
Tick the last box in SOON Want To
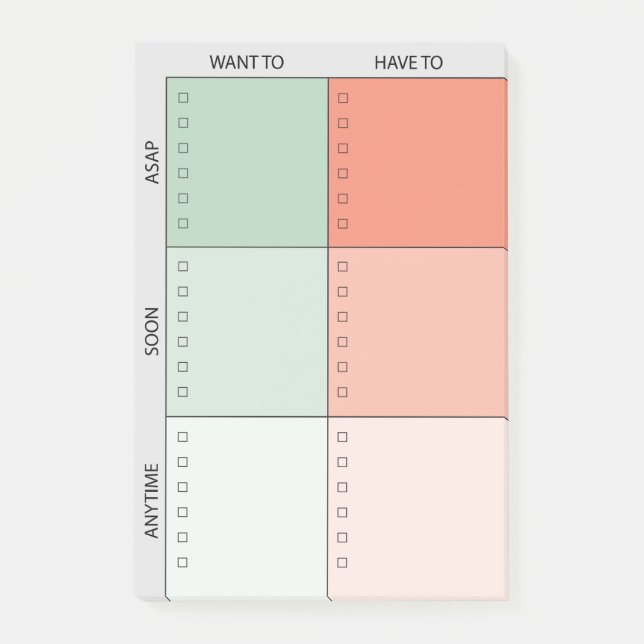tap(183, 392)
